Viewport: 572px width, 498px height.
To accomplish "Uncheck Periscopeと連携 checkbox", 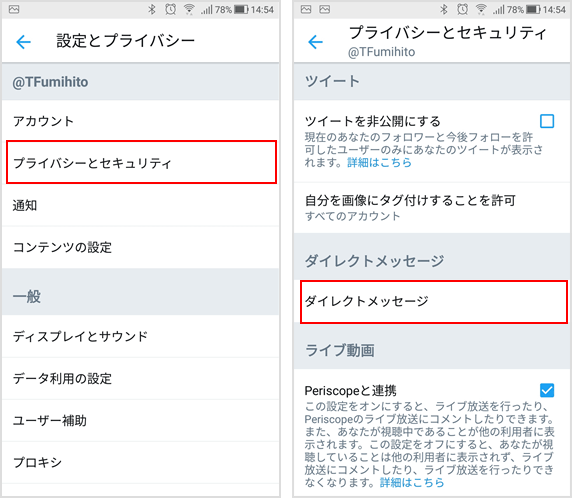I will [x=547, y=390].
